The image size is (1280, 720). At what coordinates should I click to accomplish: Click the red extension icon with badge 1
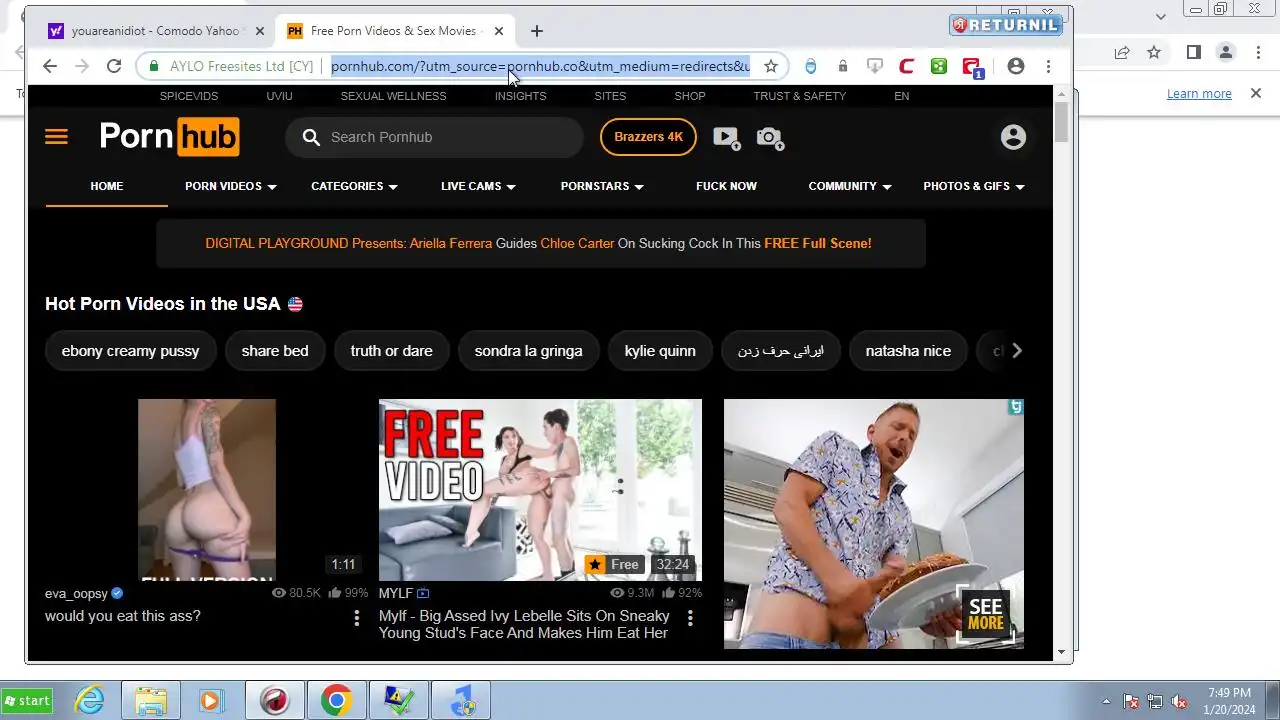coord(972,67)
